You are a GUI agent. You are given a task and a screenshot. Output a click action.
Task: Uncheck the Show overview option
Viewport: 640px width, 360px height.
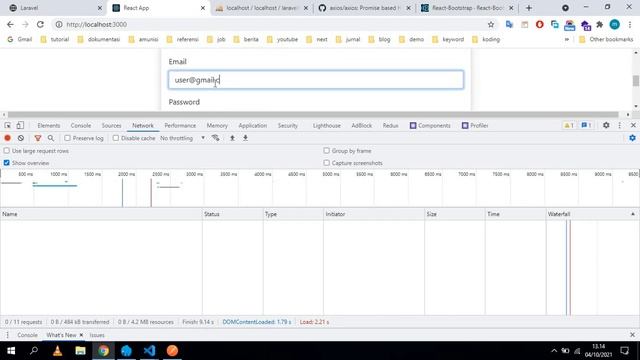point(7,163)
